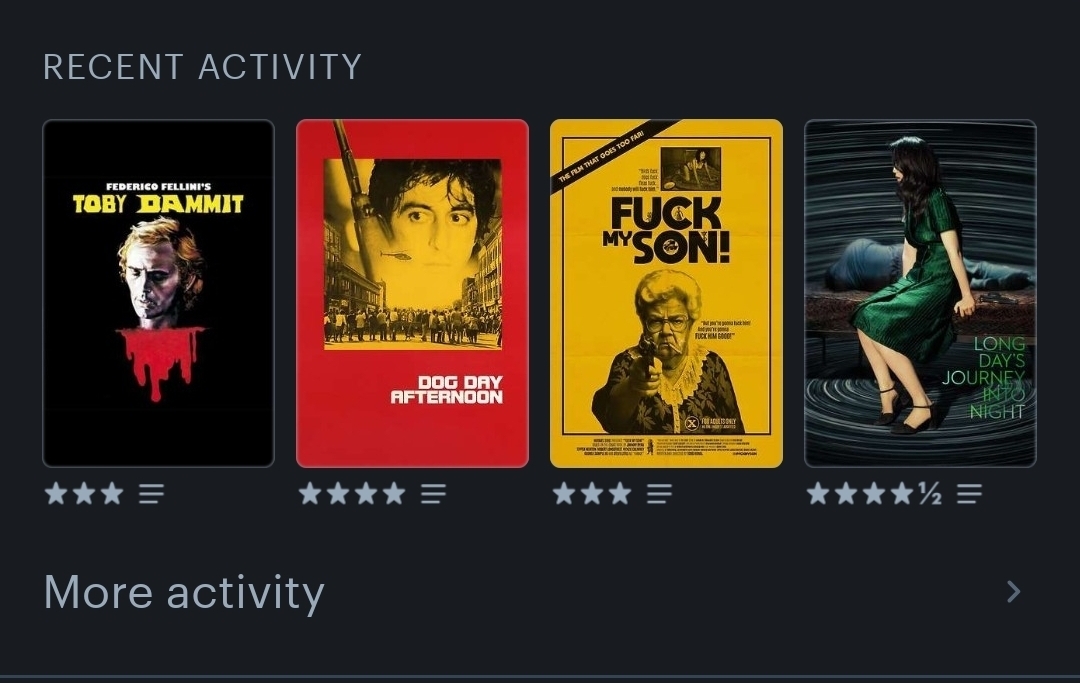Open Long Day's Journey Into Night poster
Image resolution: width=1080 pixels, height=683 pixels.
pyautogui.click(x=920, y=293)
